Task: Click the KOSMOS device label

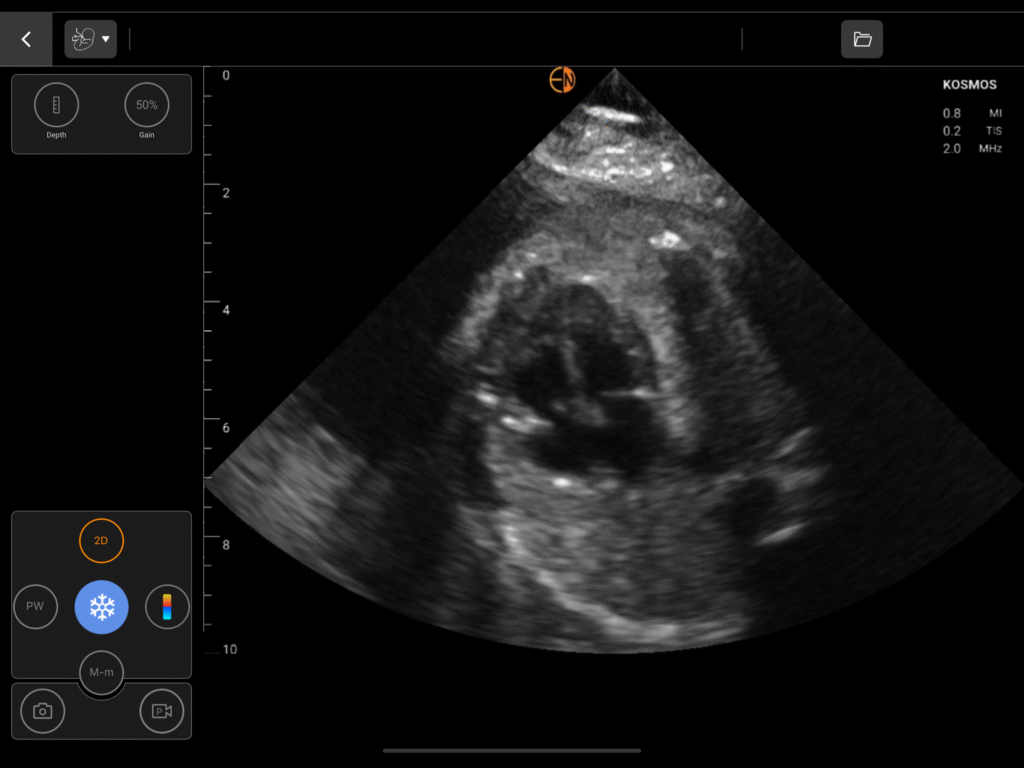Action: pos(969,85)
